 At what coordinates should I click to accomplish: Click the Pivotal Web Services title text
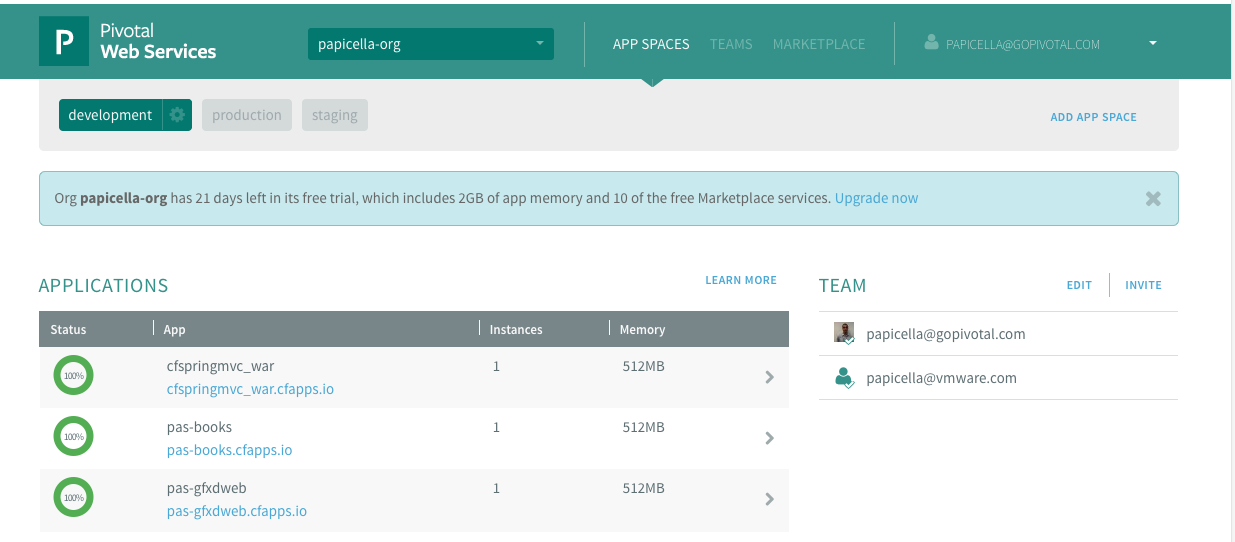point(158,42)
